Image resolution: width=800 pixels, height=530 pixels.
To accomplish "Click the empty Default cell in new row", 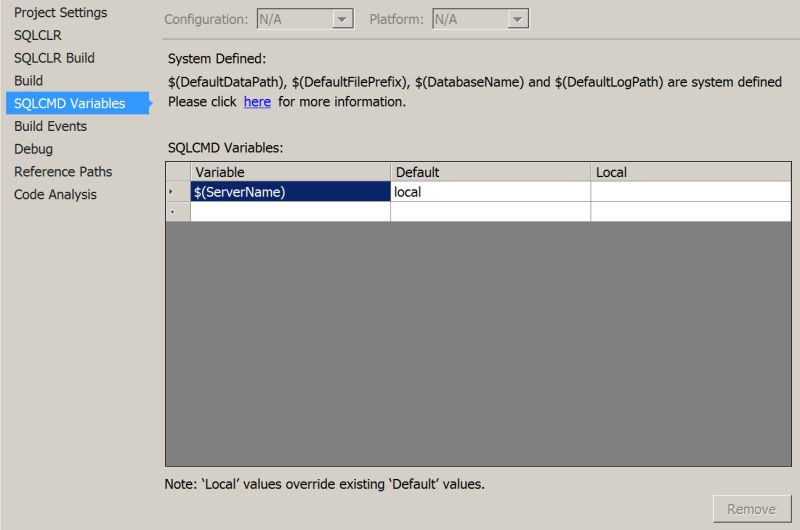I will pyautogui.click(x=490, y=212).
